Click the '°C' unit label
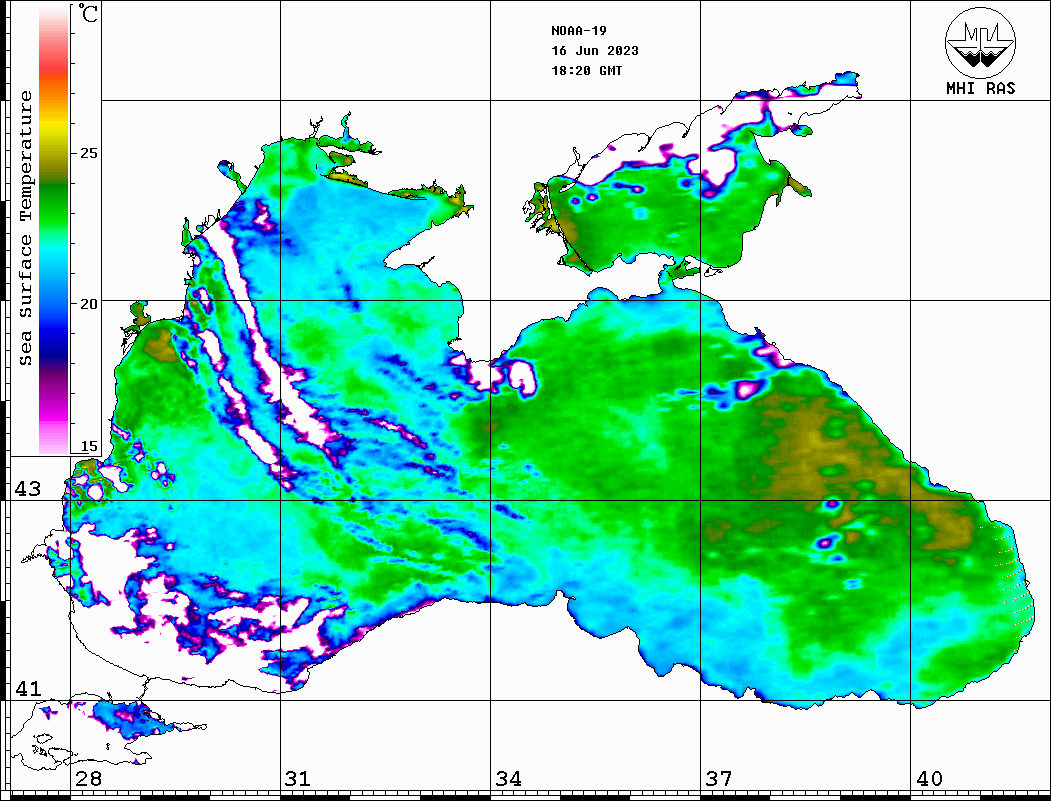1051x801 pixels. pos(88,13)
